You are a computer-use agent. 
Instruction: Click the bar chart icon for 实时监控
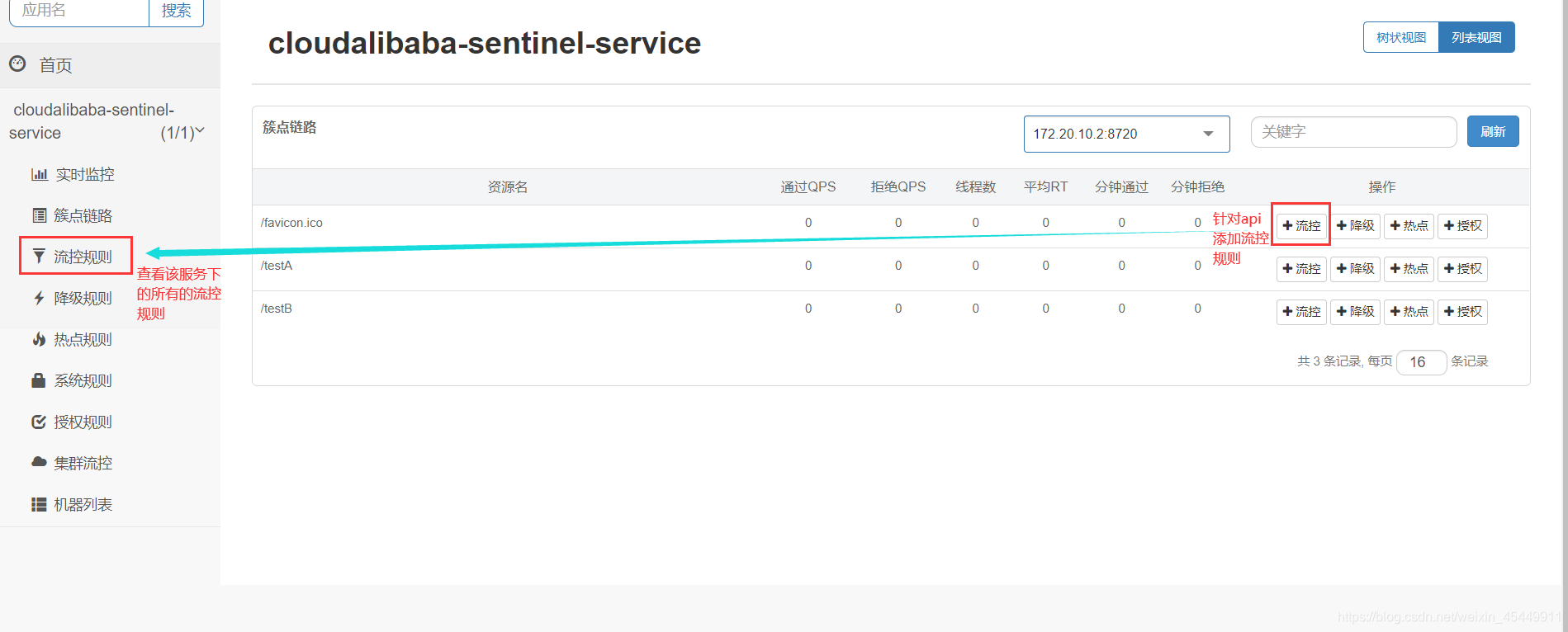(39, 174)
